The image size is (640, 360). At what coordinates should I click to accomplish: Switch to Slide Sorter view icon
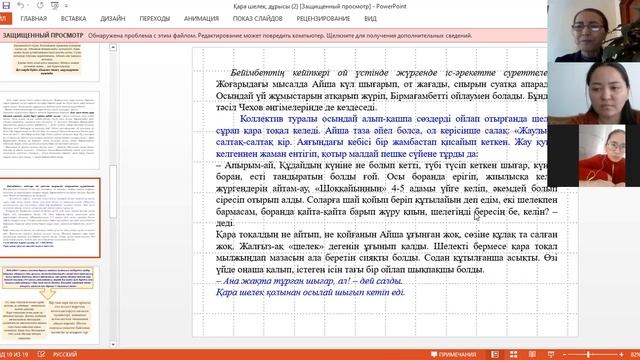click(513, 354)
